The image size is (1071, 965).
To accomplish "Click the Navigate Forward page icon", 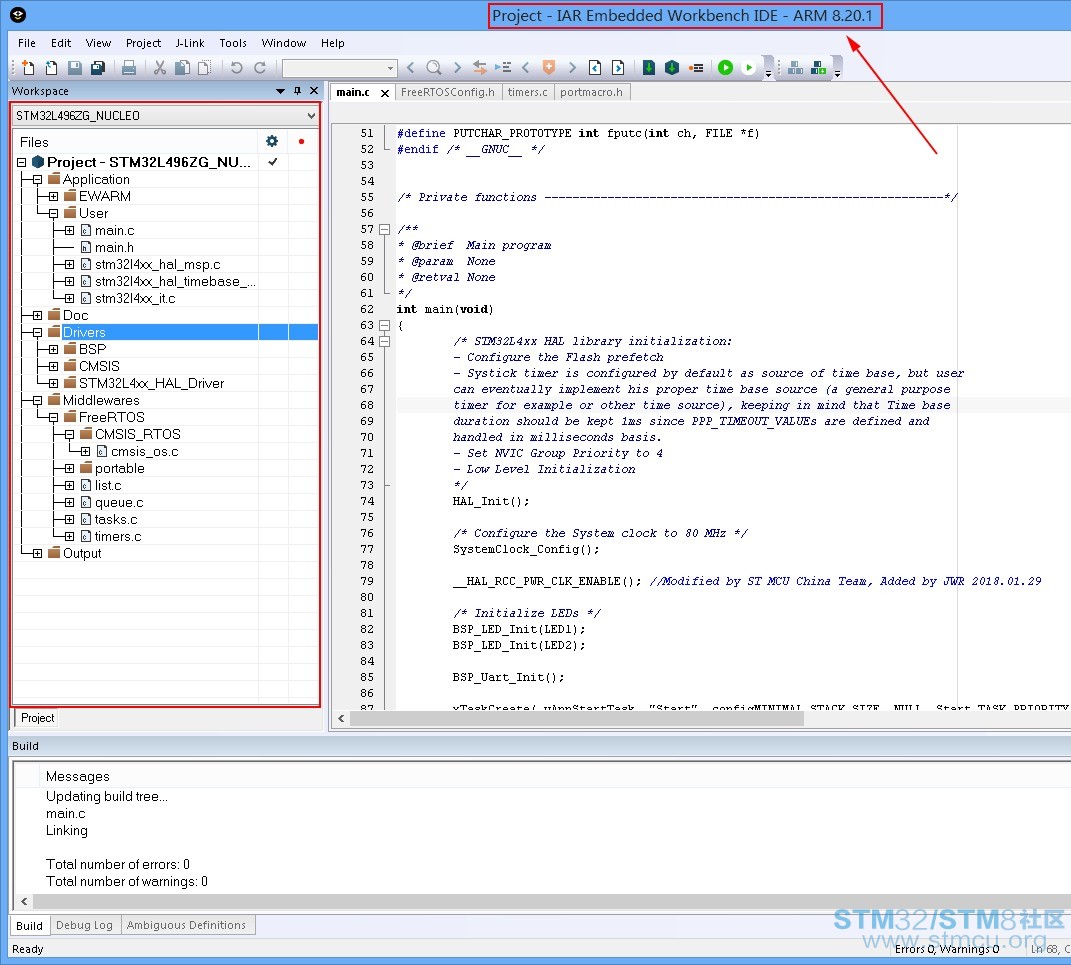I will 618,68.
